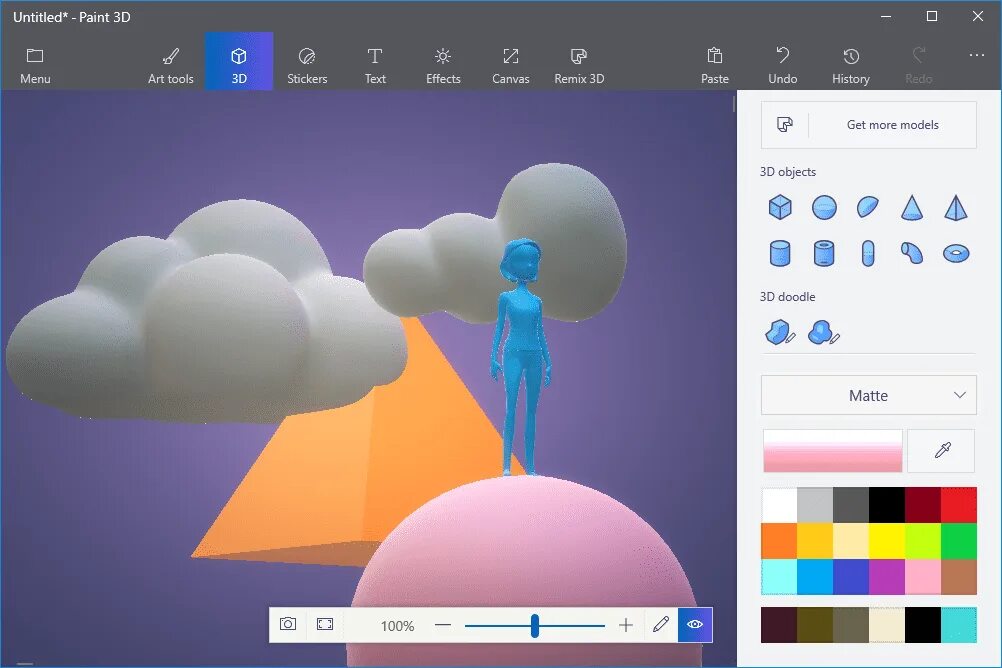The height and width of the screenshot is (668, 1002).
Task: Take a screenshot with camera icon
Action: (288, 625)
